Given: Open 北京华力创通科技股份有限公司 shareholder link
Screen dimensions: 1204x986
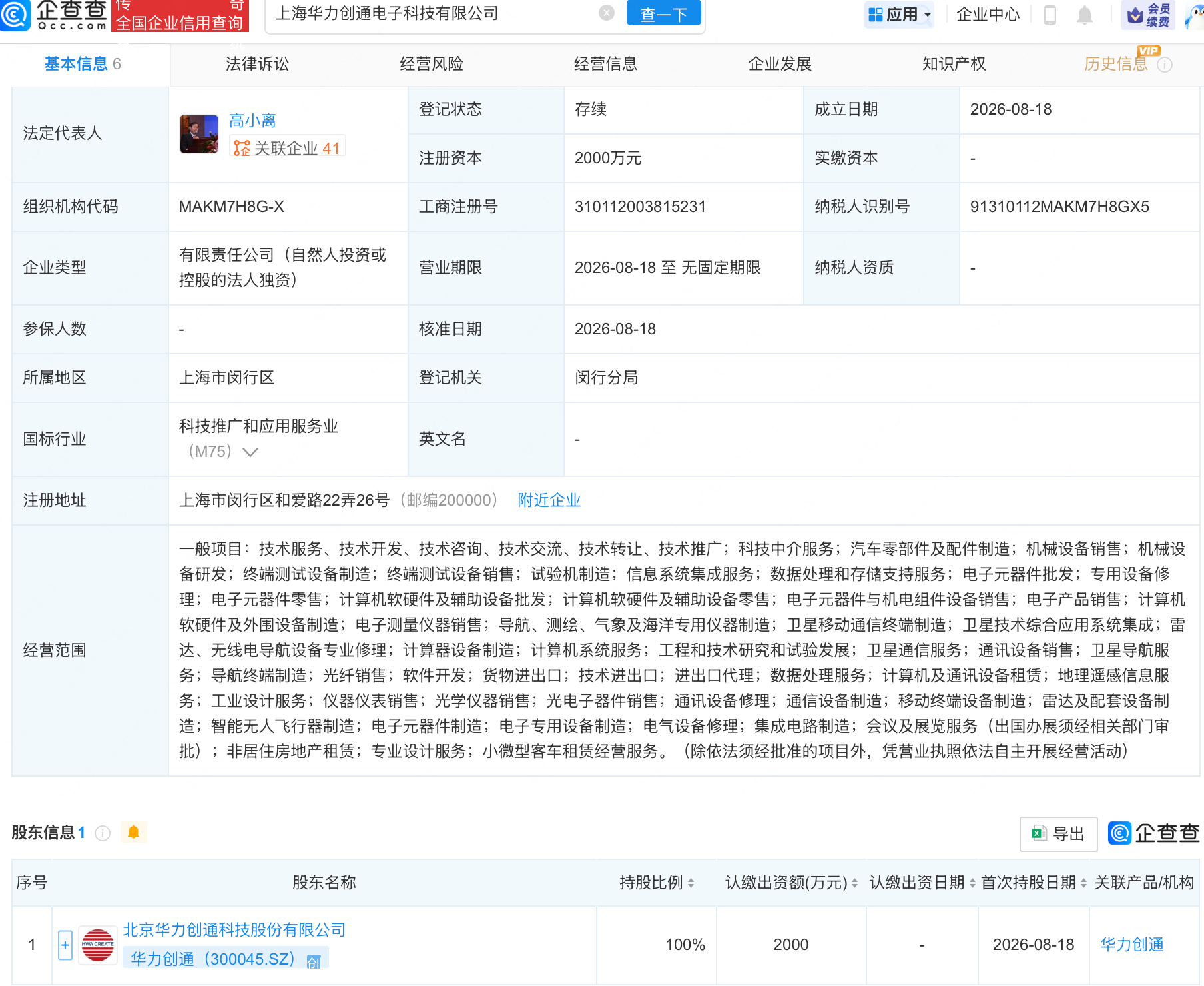Looking at the screenshot, I should 234,930.
